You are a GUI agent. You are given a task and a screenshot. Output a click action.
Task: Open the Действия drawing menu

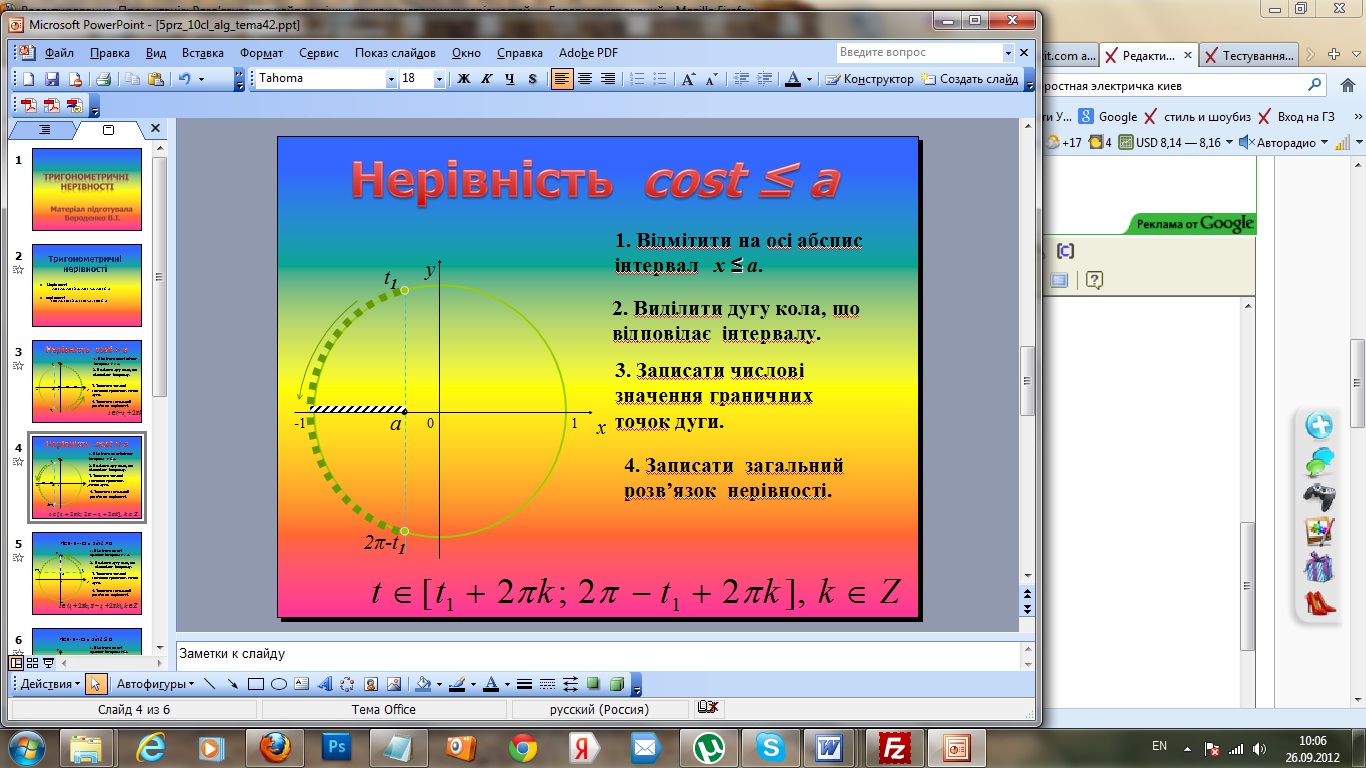tap(51, 684)
